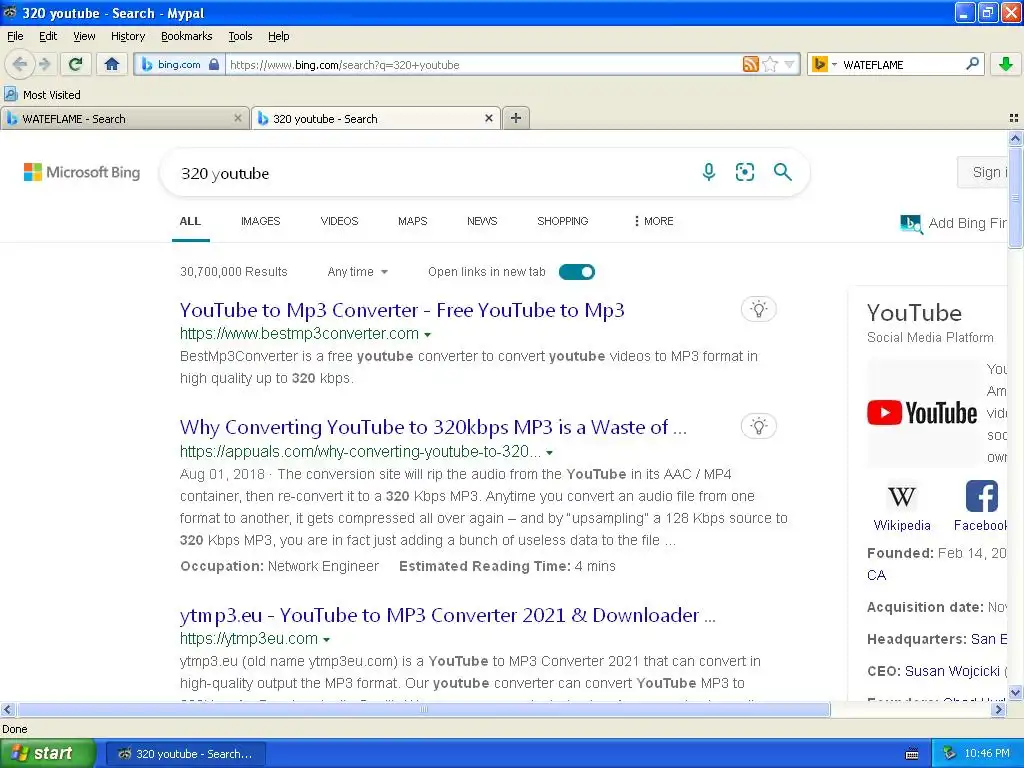Open Most Visited bookmarks folder
The image size is (1024, 768).
click(x=42, y=95)
